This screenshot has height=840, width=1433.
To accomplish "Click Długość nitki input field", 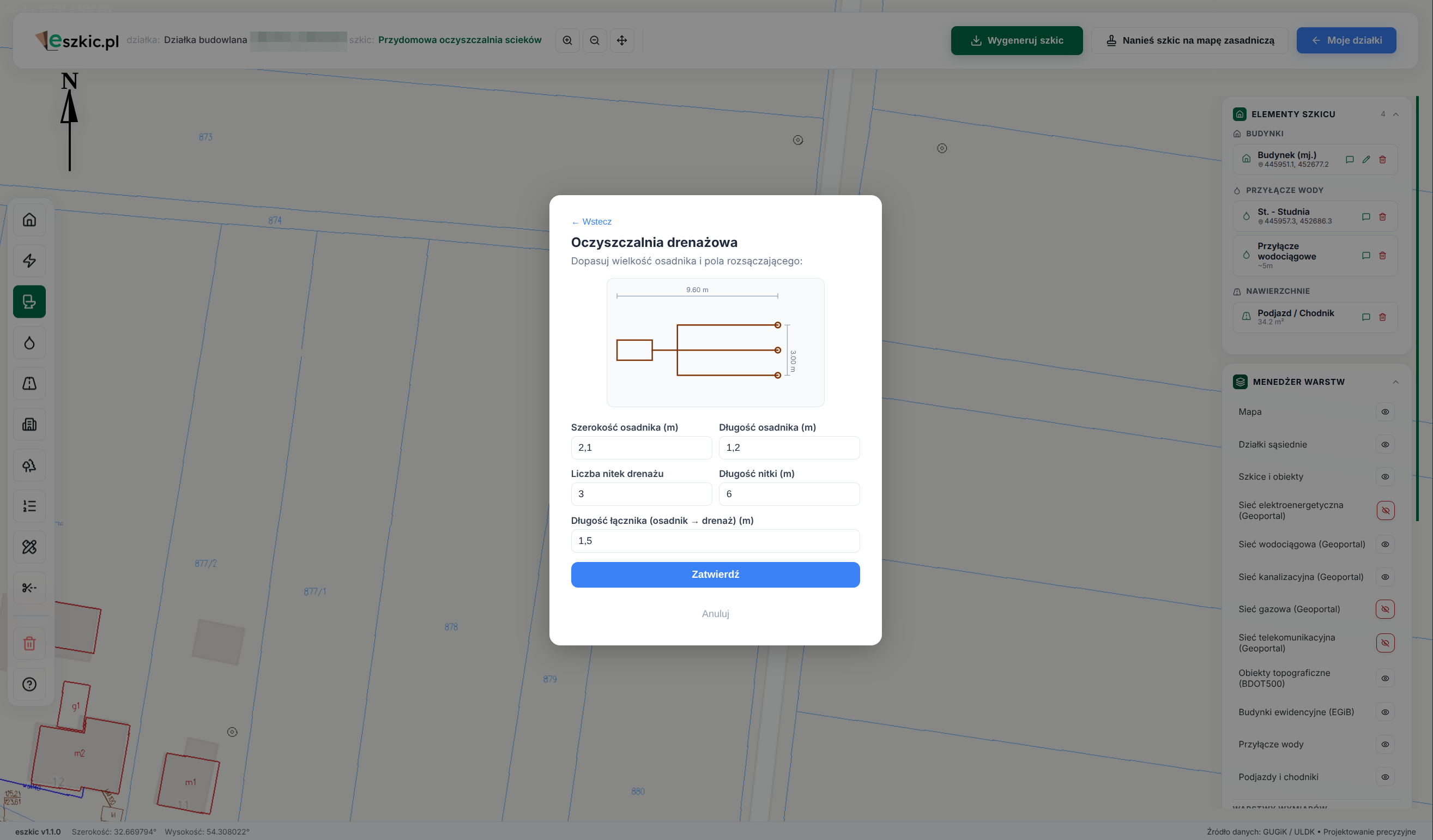I will (789, 494).
